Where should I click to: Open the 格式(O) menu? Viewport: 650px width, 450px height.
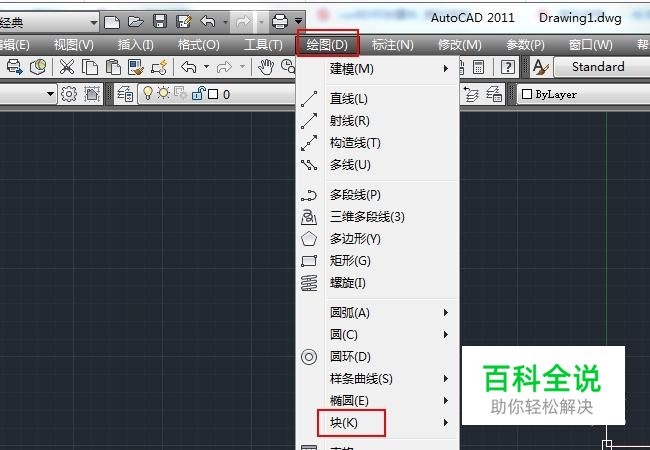pyautogui.click(x=199, y=44)
